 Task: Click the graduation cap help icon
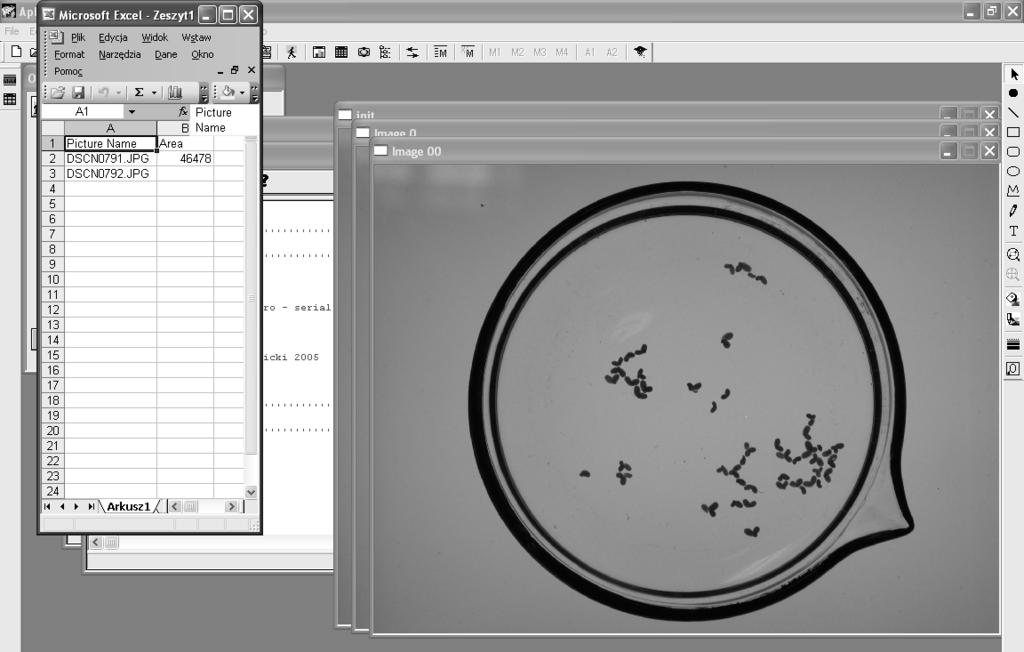(640, 52)
